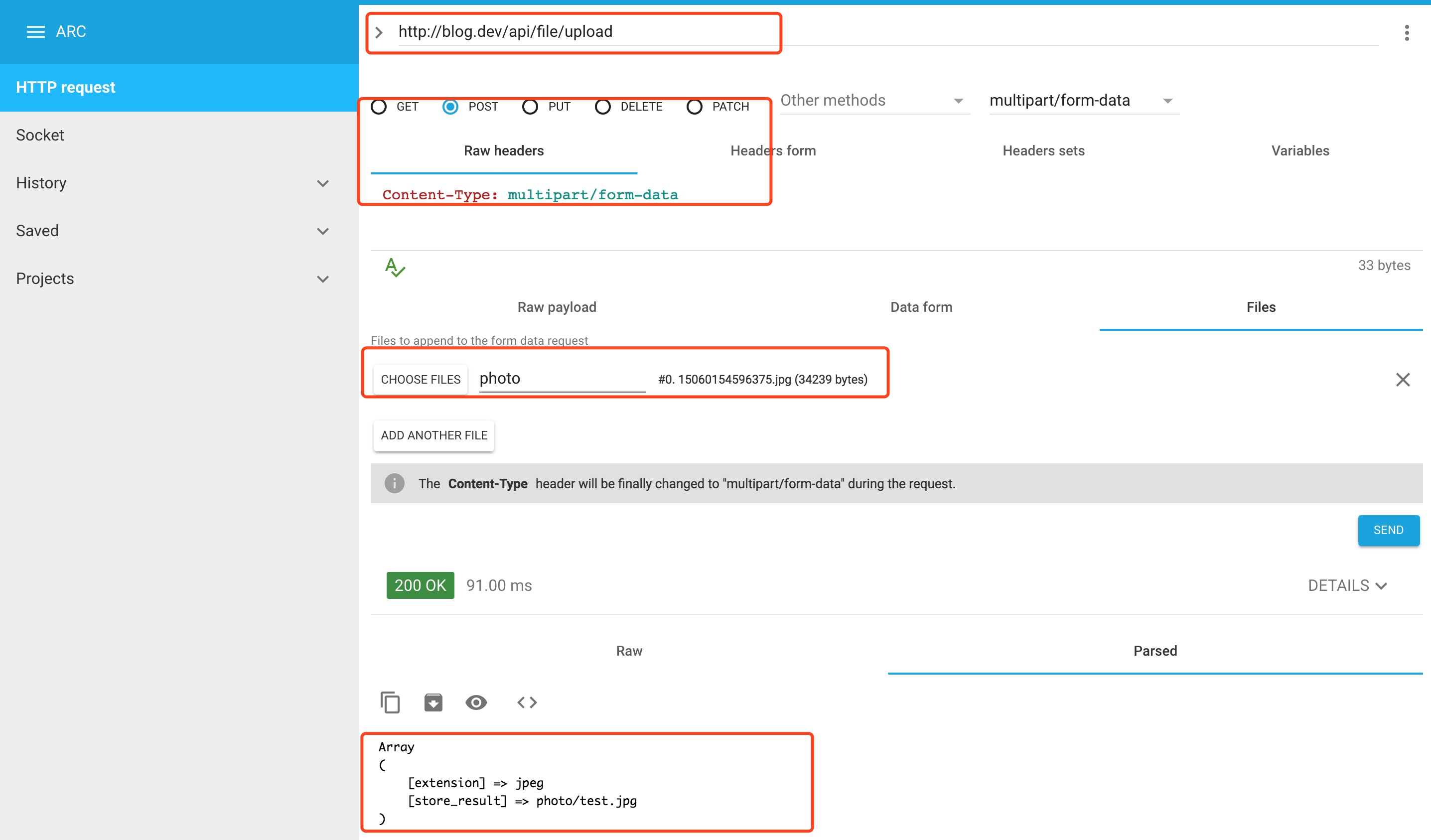Screen dimensions: 1431x840
Task: Click ADD ANOTHER FILE
Action: pos(434,435)
